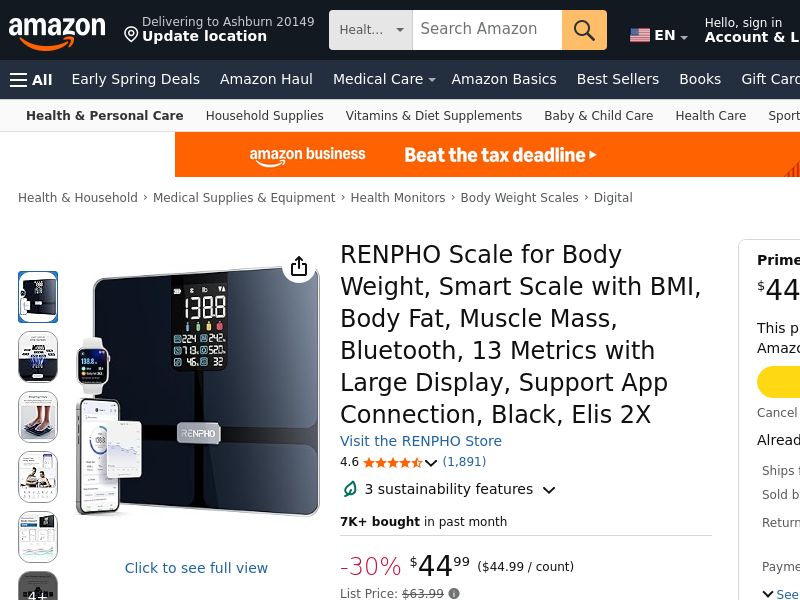
Task: Expand the See more chevron at bottom right
Action: click(x=769, y=594)
